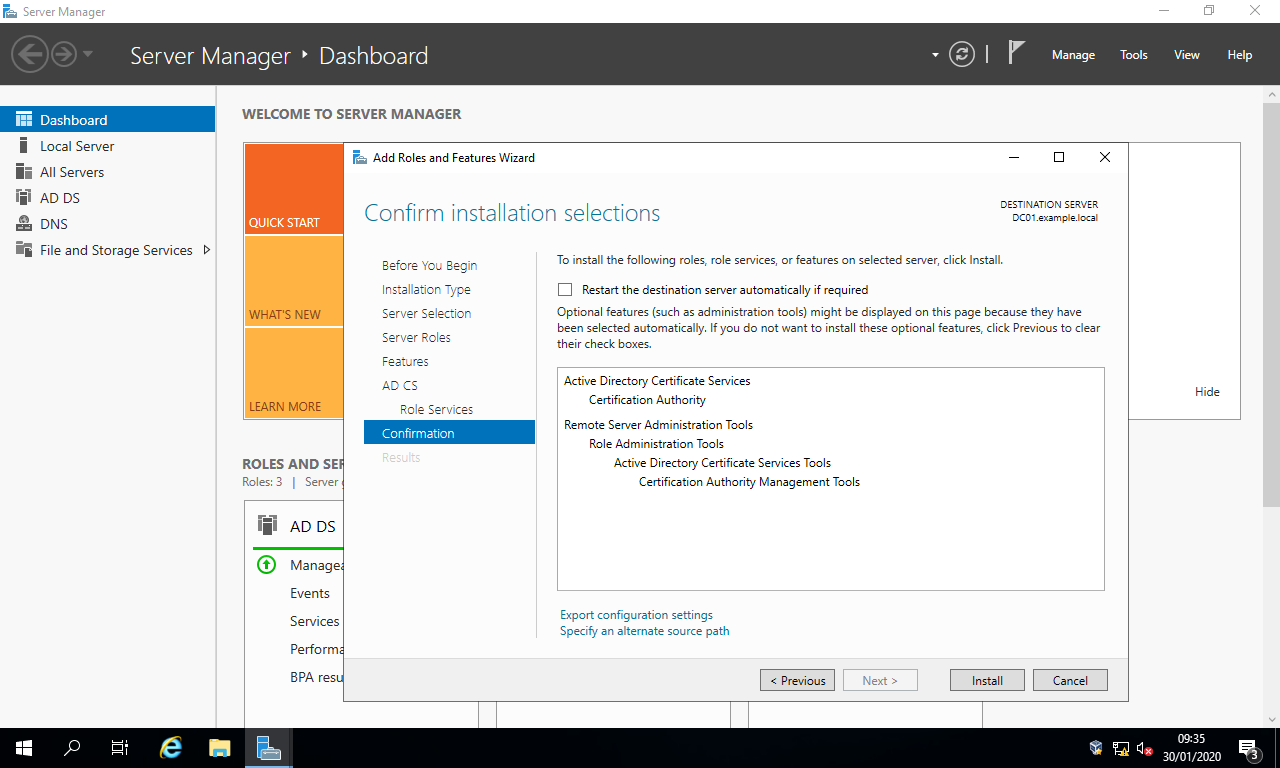Viewport: 1280px width, 768px height.
Task: Hide the welcome tile
Action: pyautogui.click(x=1207, y=392)
